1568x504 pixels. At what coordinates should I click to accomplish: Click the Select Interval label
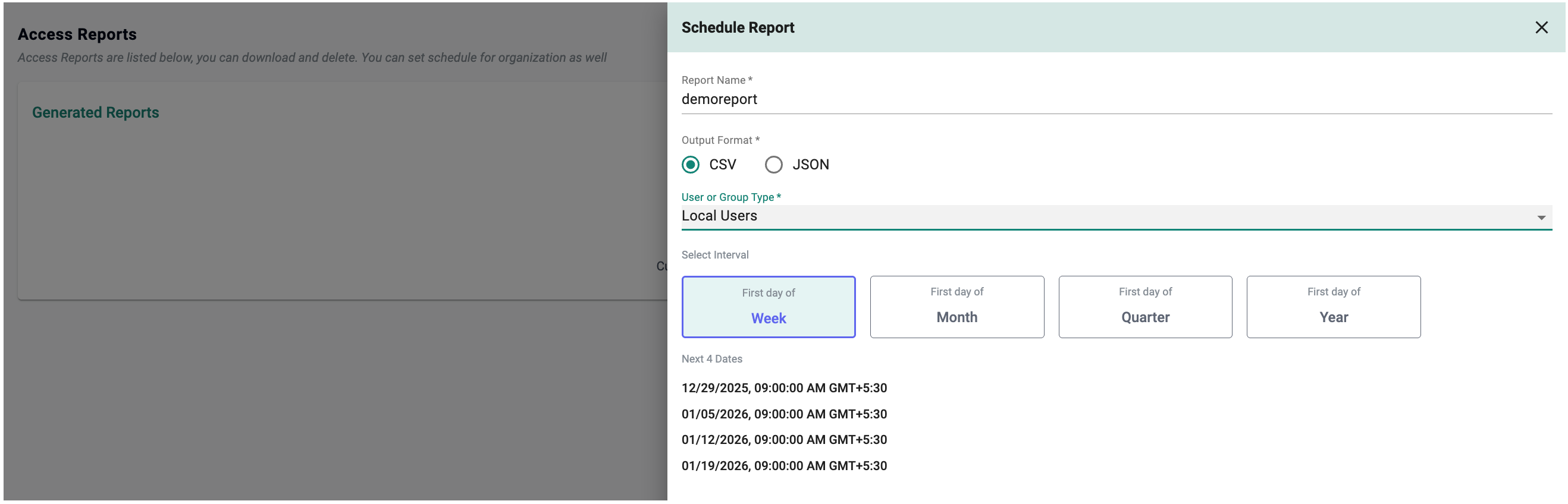coord(714,255)
